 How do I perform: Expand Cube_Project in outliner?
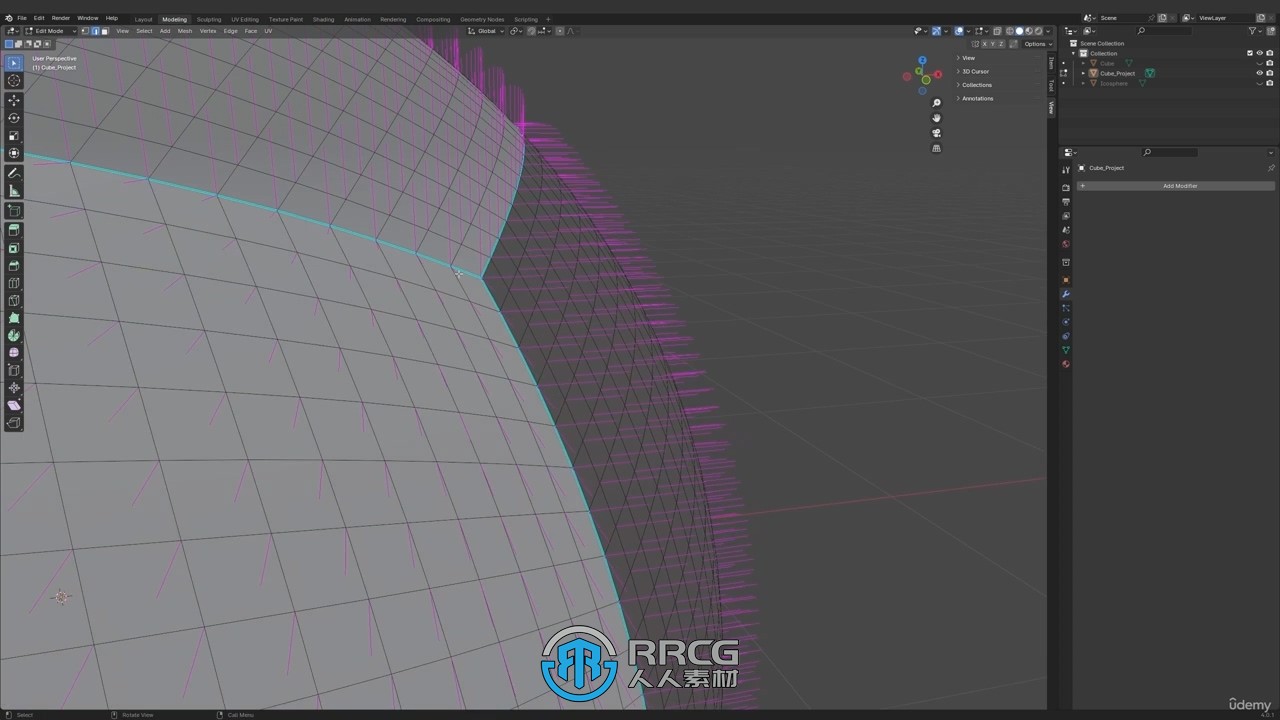pos(1083,73)
